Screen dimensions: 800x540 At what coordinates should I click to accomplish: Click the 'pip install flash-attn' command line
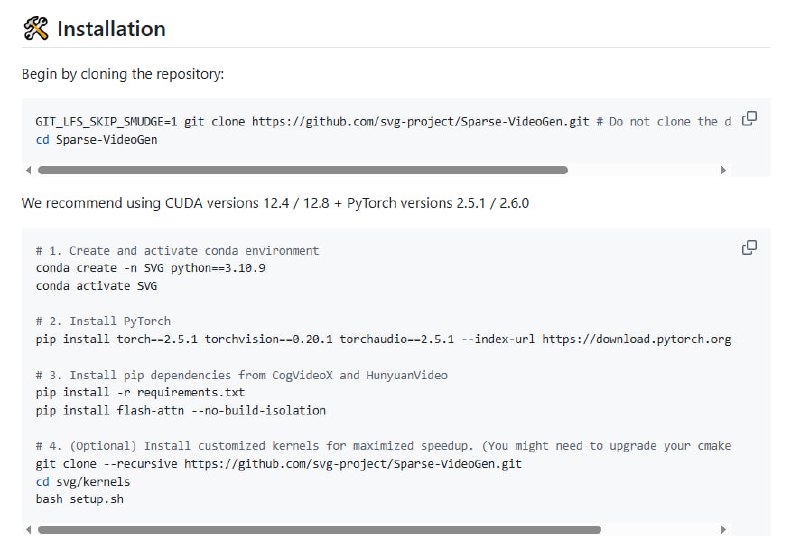180,410
